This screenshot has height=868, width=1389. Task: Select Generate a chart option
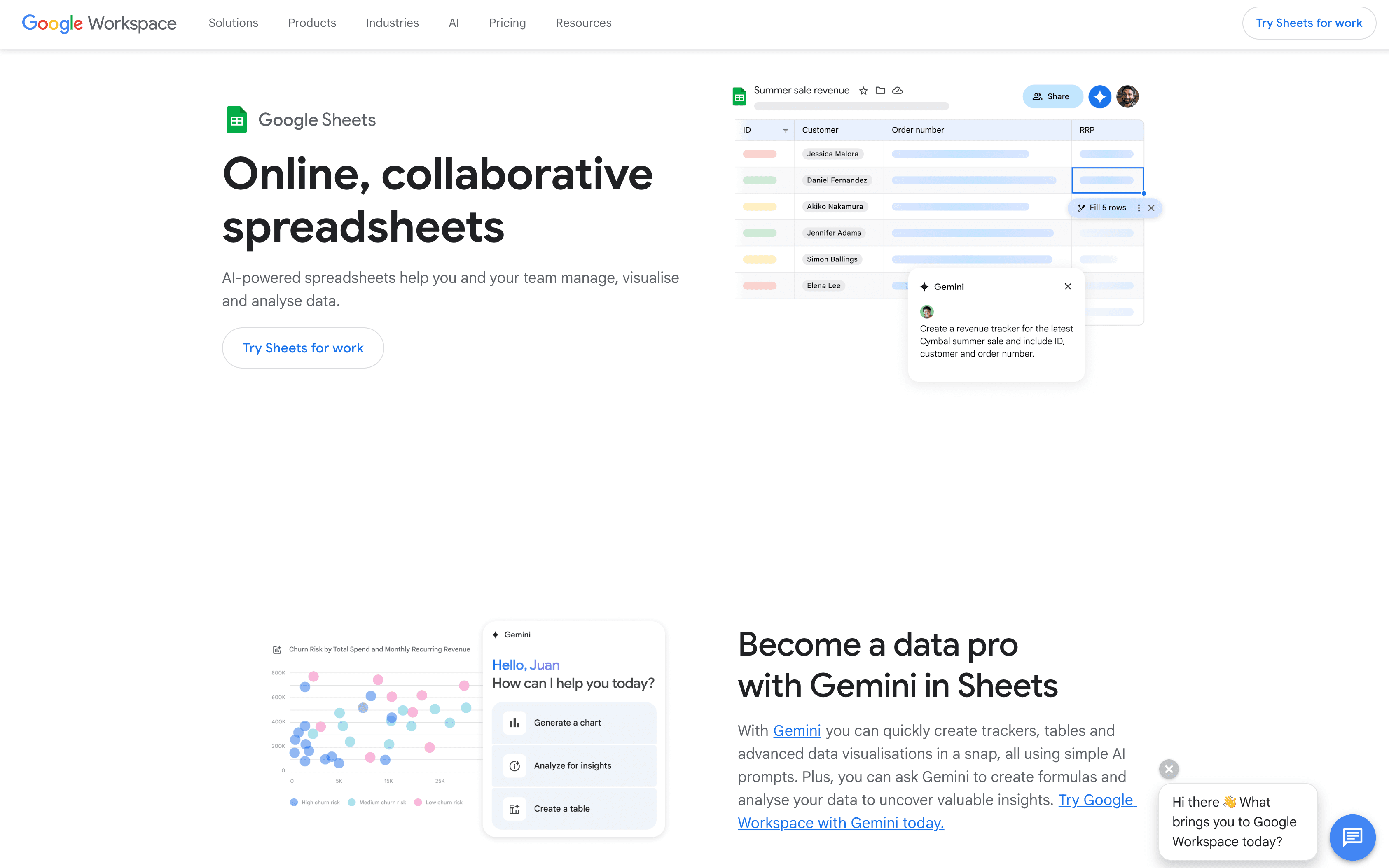[x=574, y=723]
